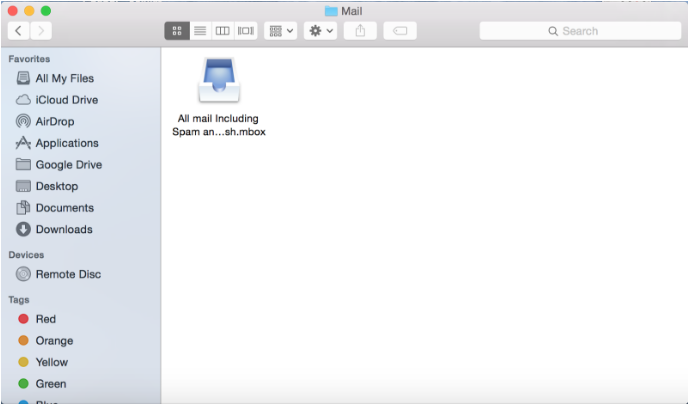Click the Google Drive folder icon
This screenshot has height=404, width=688.
(x=23, y=164)
